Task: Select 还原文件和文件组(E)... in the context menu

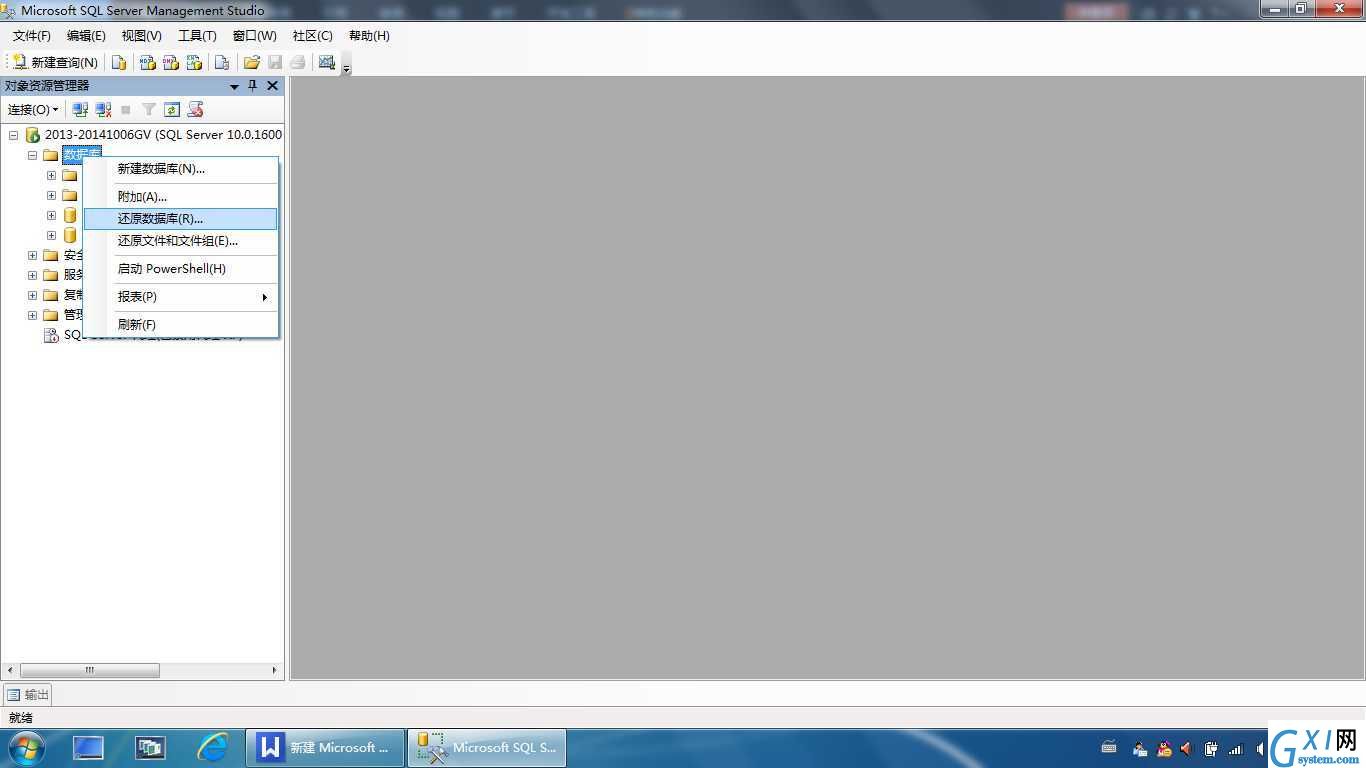Action: 180,241
